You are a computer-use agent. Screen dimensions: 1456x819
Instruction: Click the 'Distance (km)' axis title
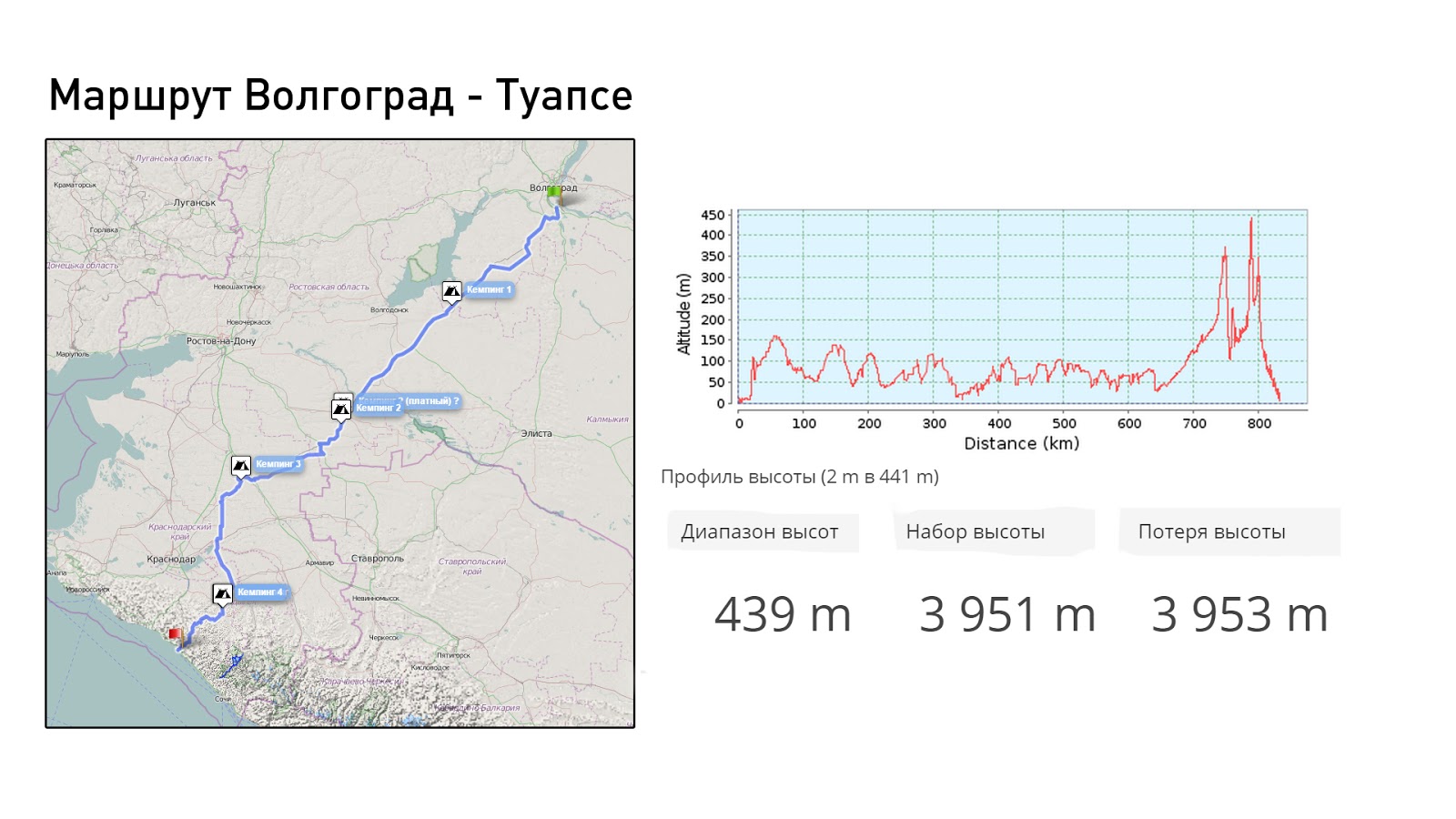point(1021,443)
